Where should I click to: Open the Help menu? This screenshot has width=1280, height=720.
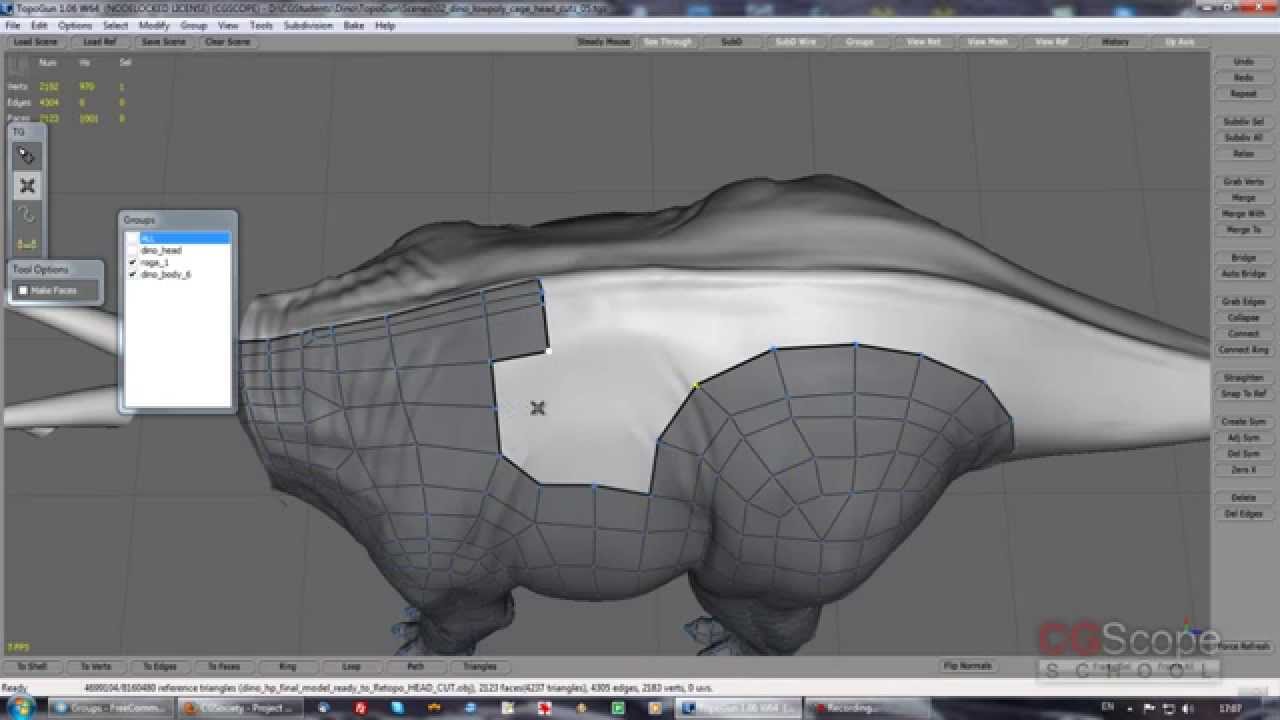[385, 25]
